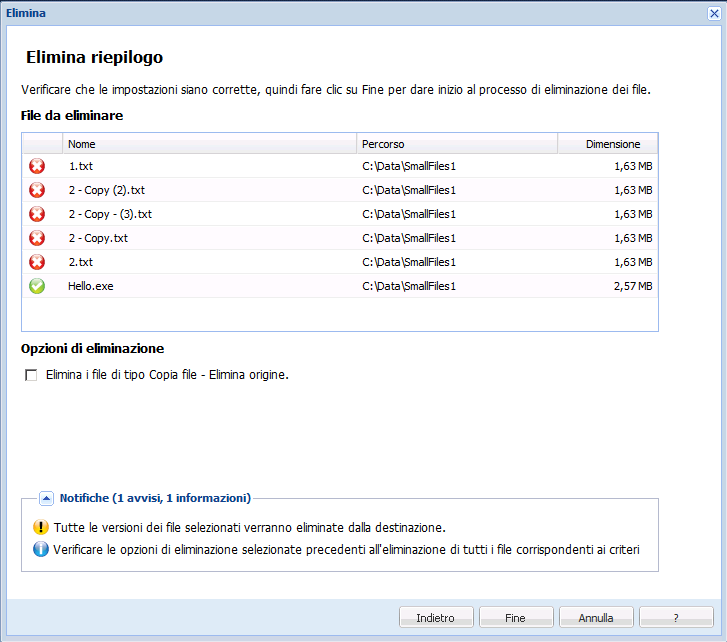727x642 pixels.
Task: Sort file list by Nome column
Action: 208,144
